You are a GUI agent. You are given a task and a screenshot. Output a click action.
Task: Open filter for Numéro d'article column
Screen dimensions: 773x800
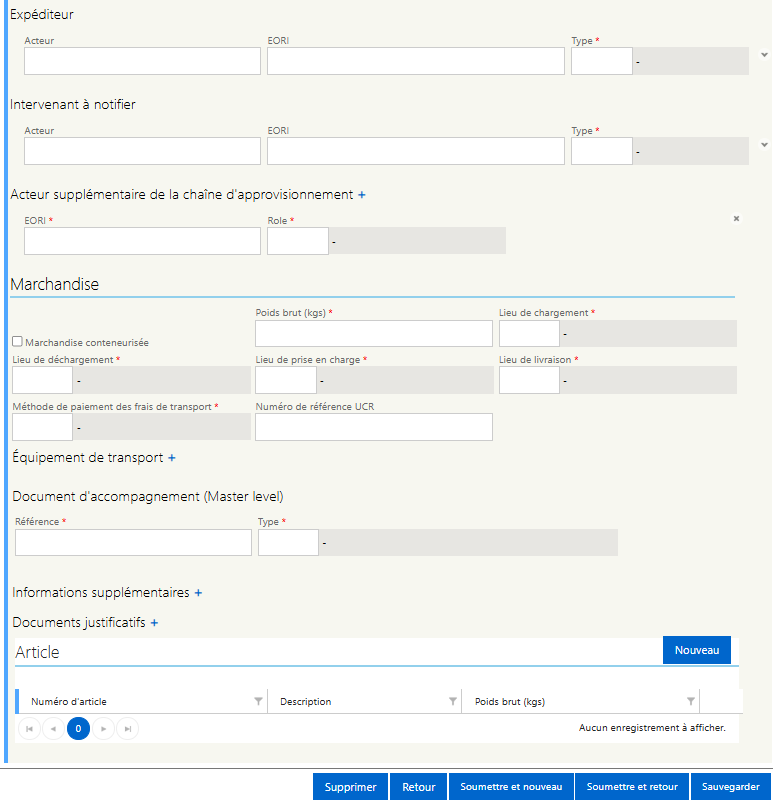coord(258,701)
